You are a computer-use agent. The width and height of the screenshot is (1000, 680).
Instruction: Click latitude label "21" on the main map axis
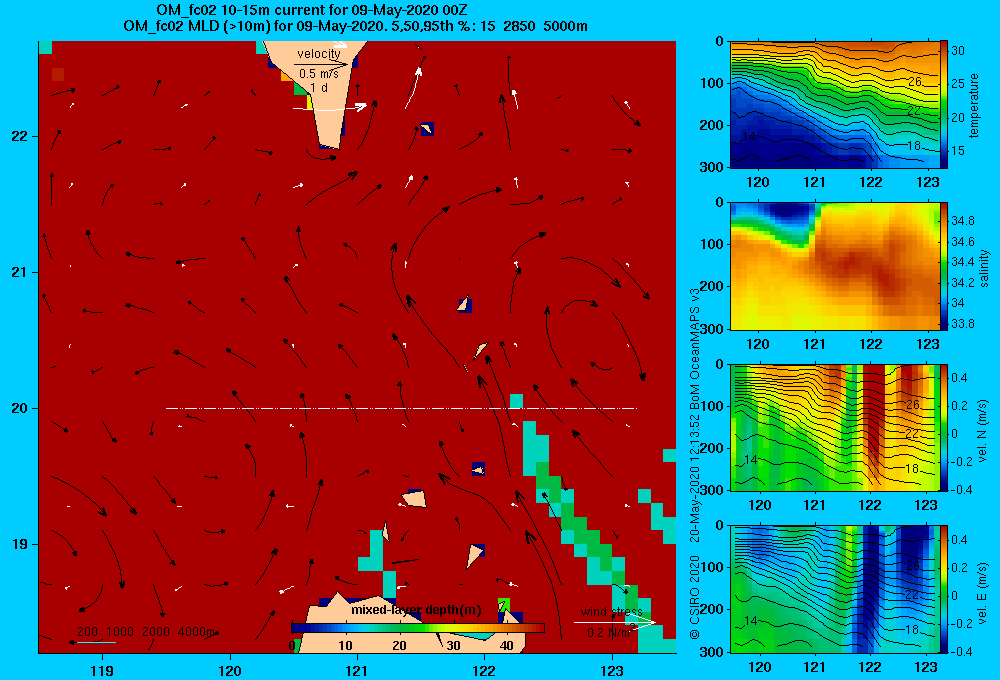(x=19, y=272)
